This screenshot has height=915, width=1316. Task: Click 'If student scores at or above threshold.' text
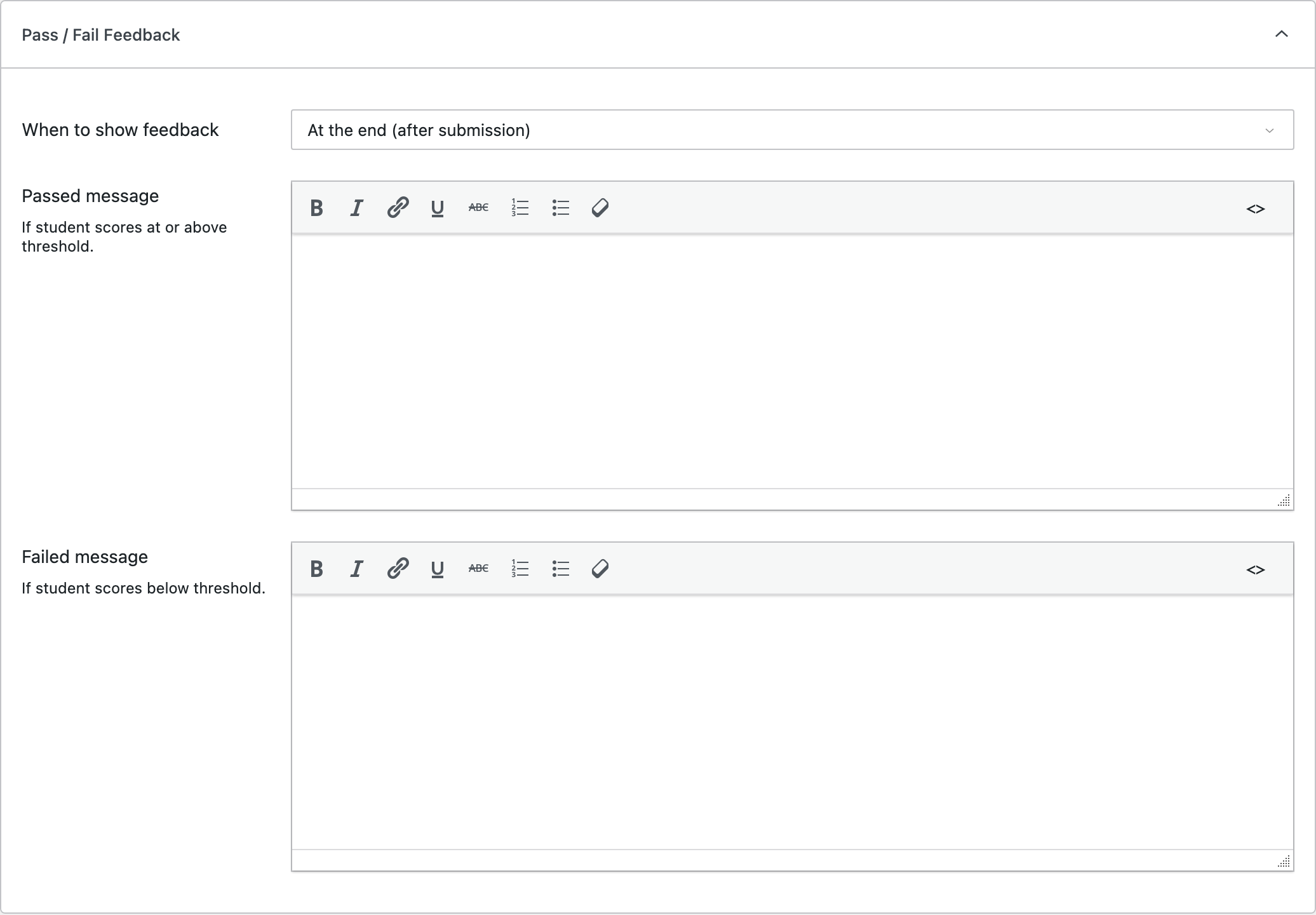click(x=124, y=237)
